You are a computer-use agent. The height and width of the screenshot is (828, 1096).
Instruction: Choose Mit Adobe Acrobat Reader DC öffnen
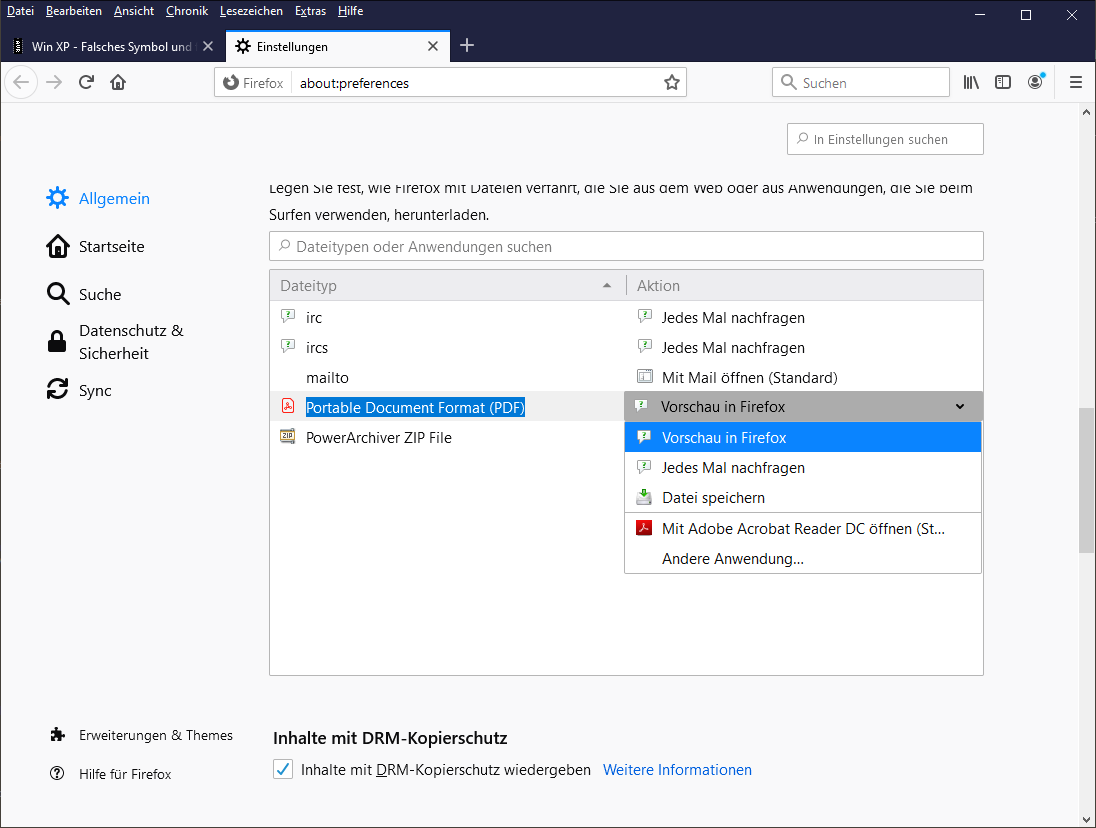802,528
